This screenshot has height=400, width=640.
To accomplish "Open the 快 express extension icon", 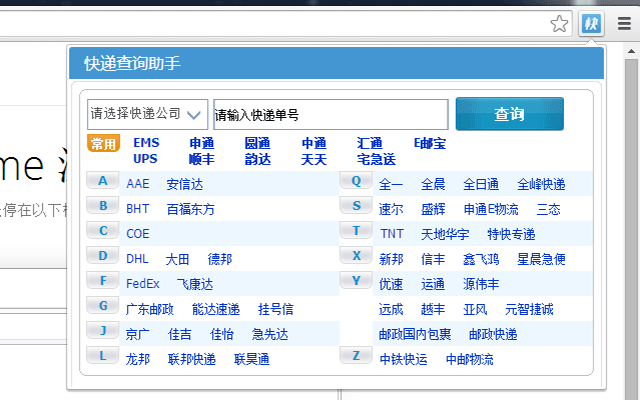I will [591, 24].
